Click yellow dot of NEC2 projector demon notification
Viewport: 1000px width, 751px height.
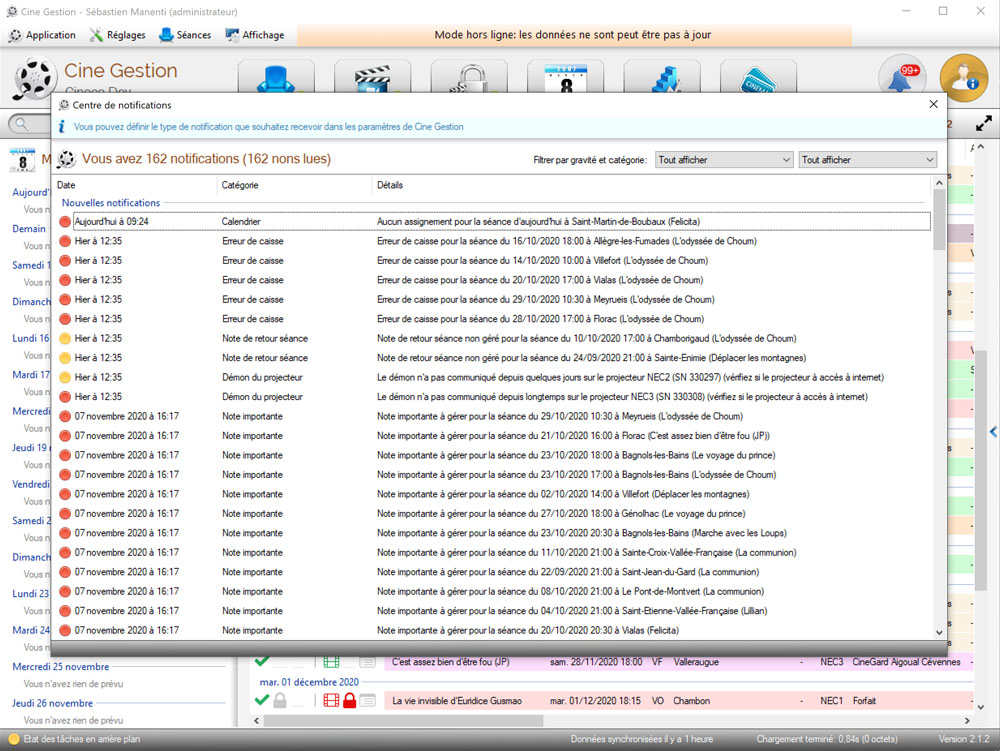pos(64,377)
